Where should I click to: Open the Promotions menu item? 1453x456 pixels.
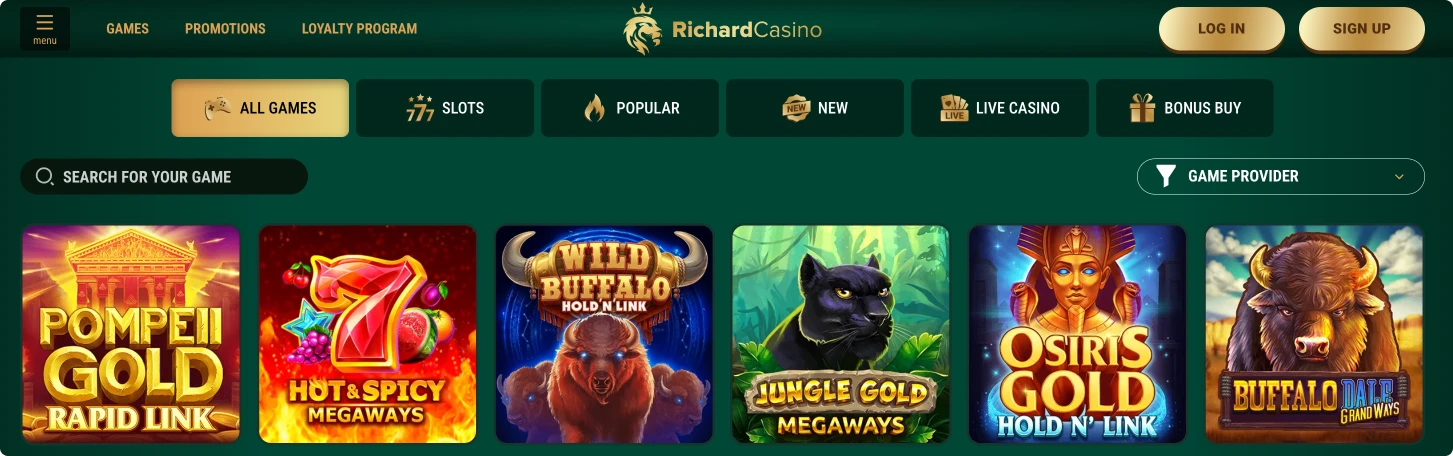pos(225,29)
